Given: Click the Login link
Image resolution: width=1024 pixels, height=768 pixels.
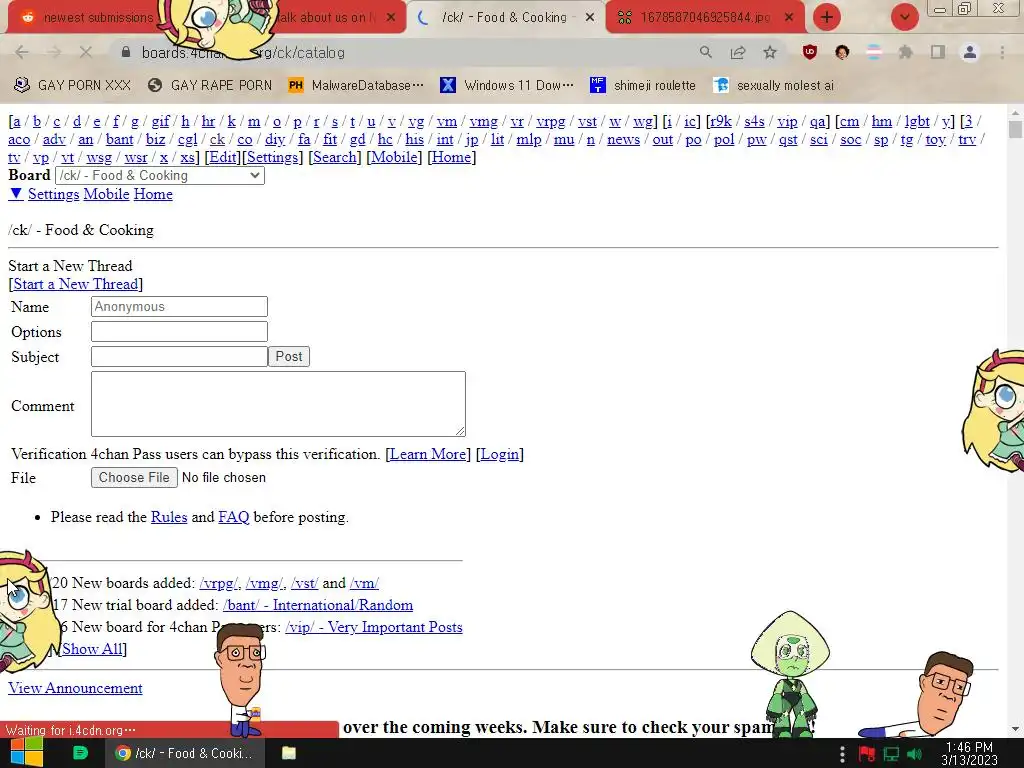Looking at the screenshot, I should coord(500,454).
